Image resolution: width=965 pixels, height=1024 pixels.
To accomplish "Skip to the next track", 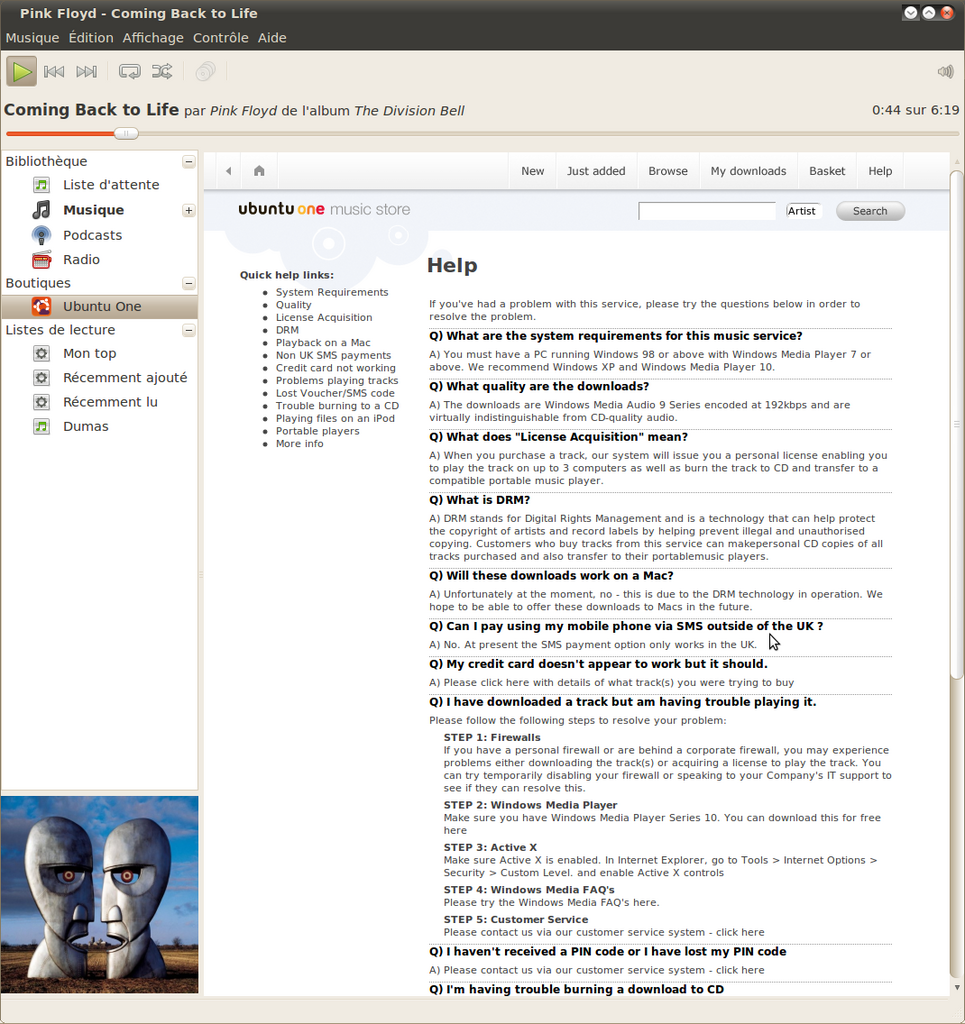I will (x=86, y=71).
